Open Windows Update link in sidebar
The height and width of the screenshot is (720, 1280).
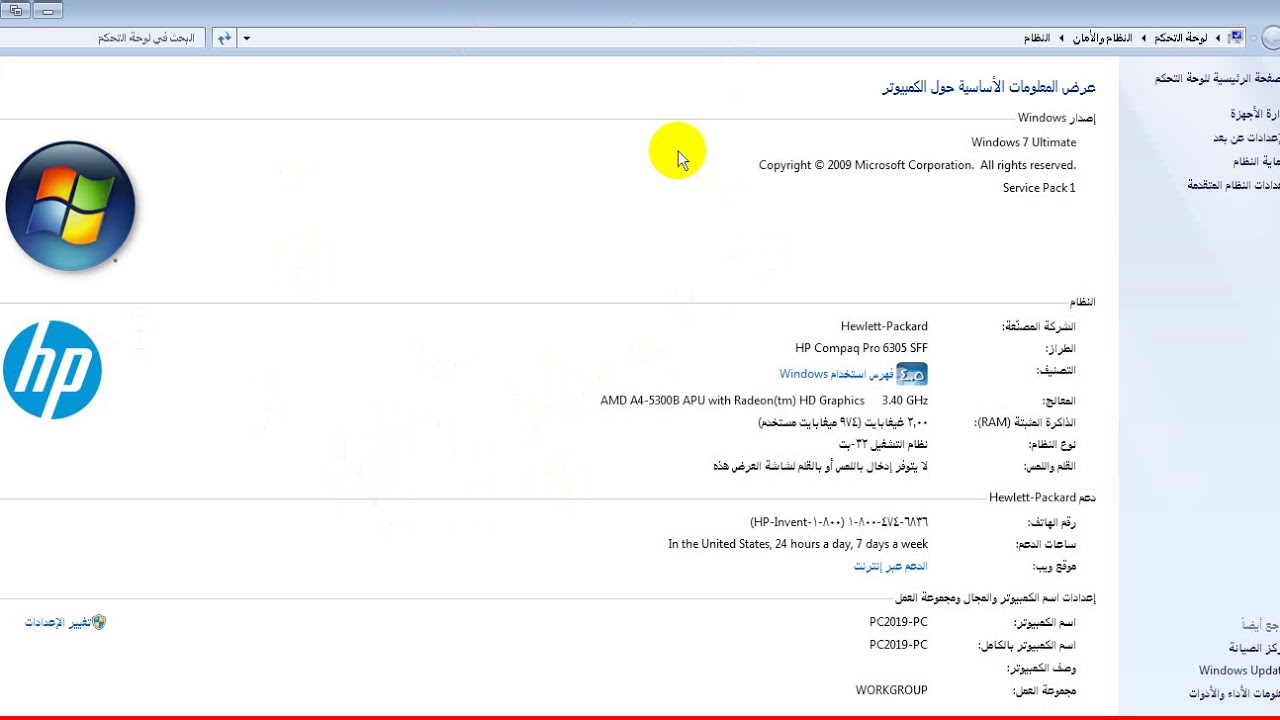click(x=1239, y=671)
